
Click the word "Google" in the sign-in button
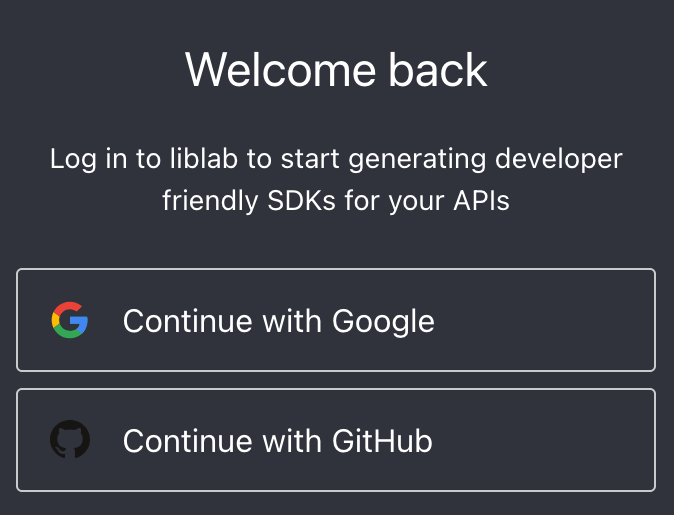click(x=383, y=320)
